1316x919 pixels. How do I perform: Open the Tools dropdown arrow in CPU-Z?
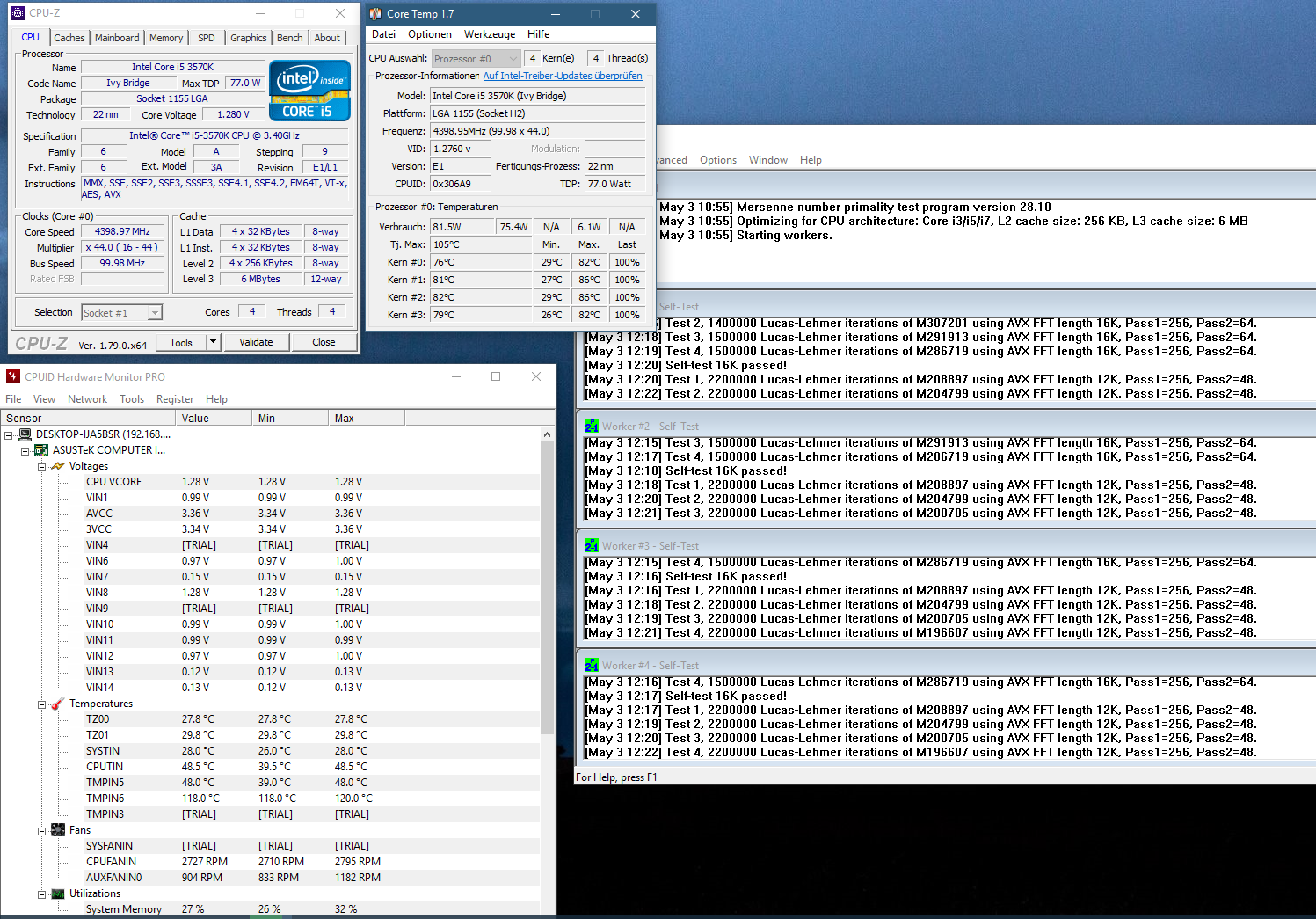(x=213, y=342)
